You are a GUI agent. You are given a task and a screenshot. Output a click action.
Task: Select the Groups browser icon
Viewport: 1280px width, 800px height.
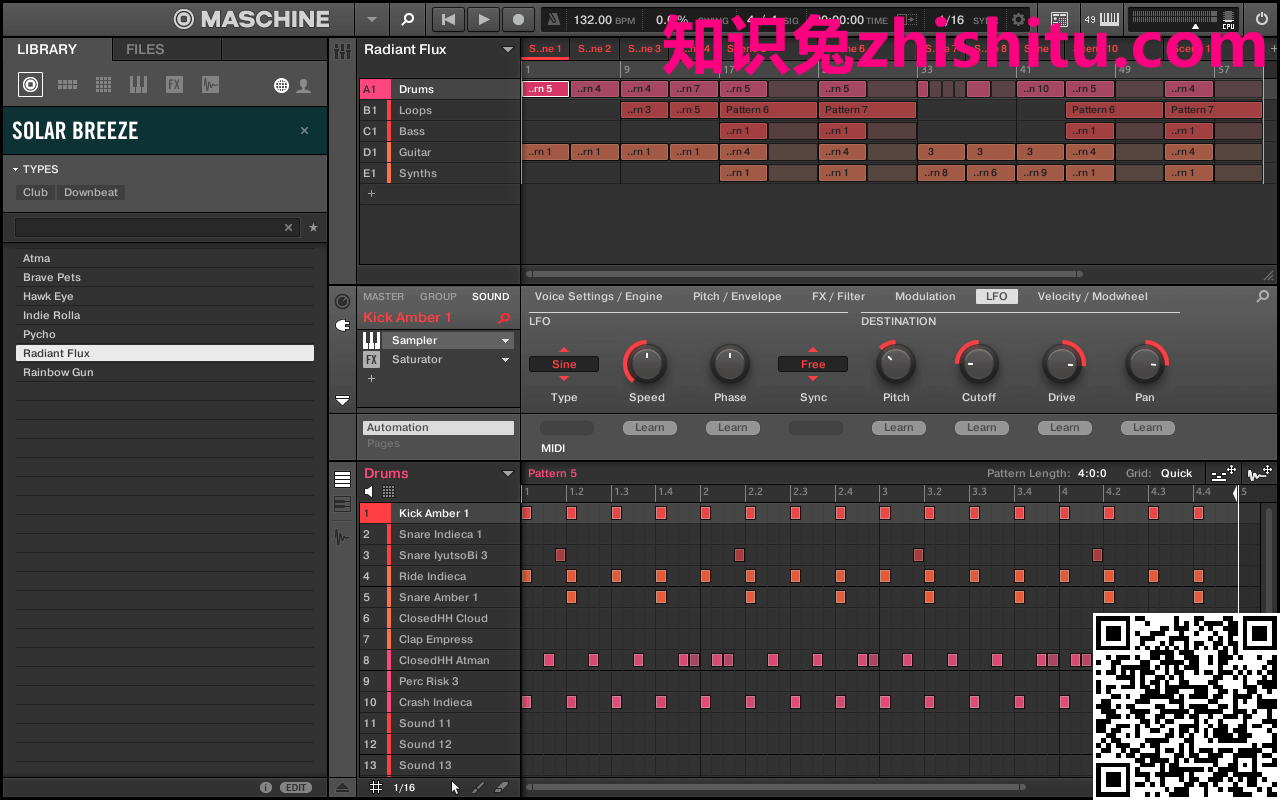(67, 85)
